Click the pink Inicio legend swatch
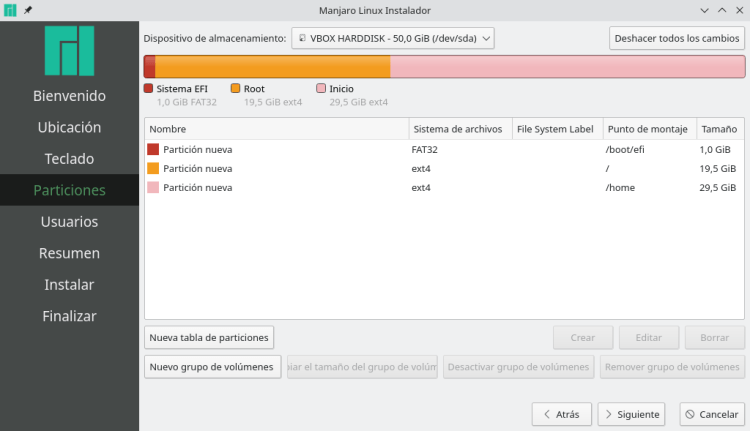 [321, 88]
